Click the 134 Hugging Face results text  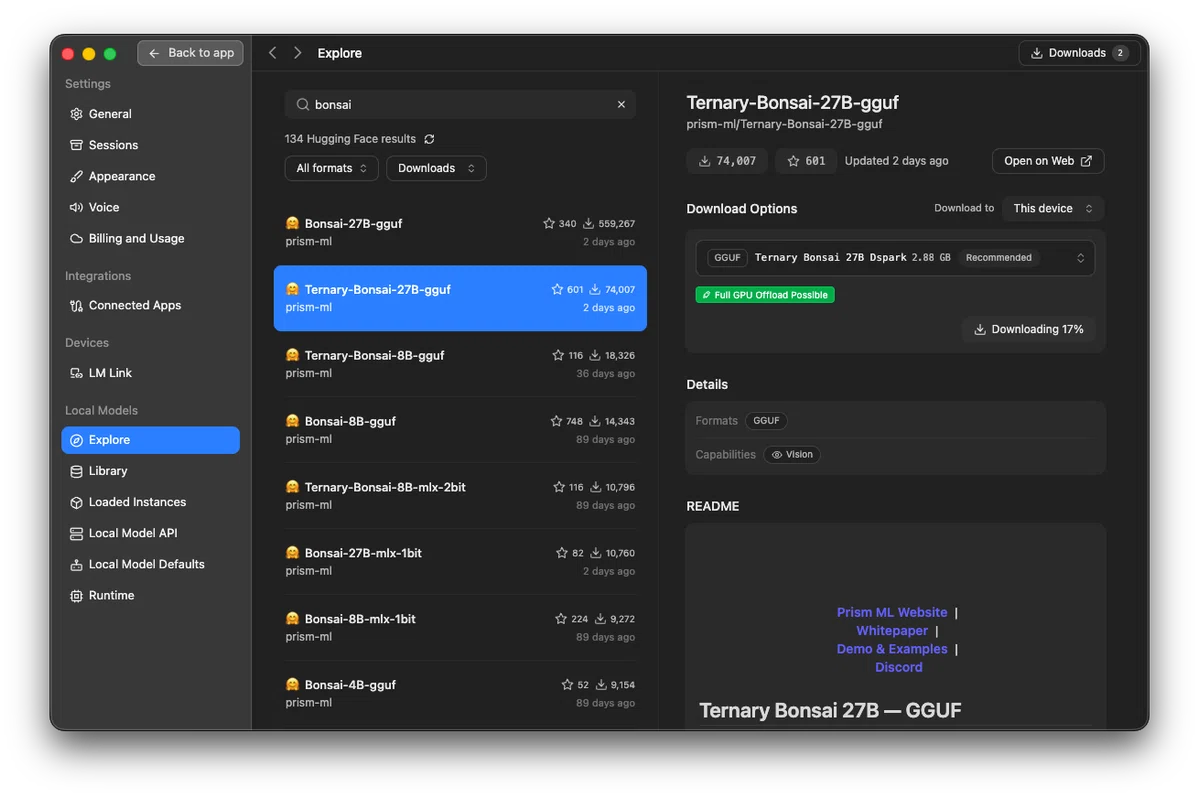click(350, 139)
